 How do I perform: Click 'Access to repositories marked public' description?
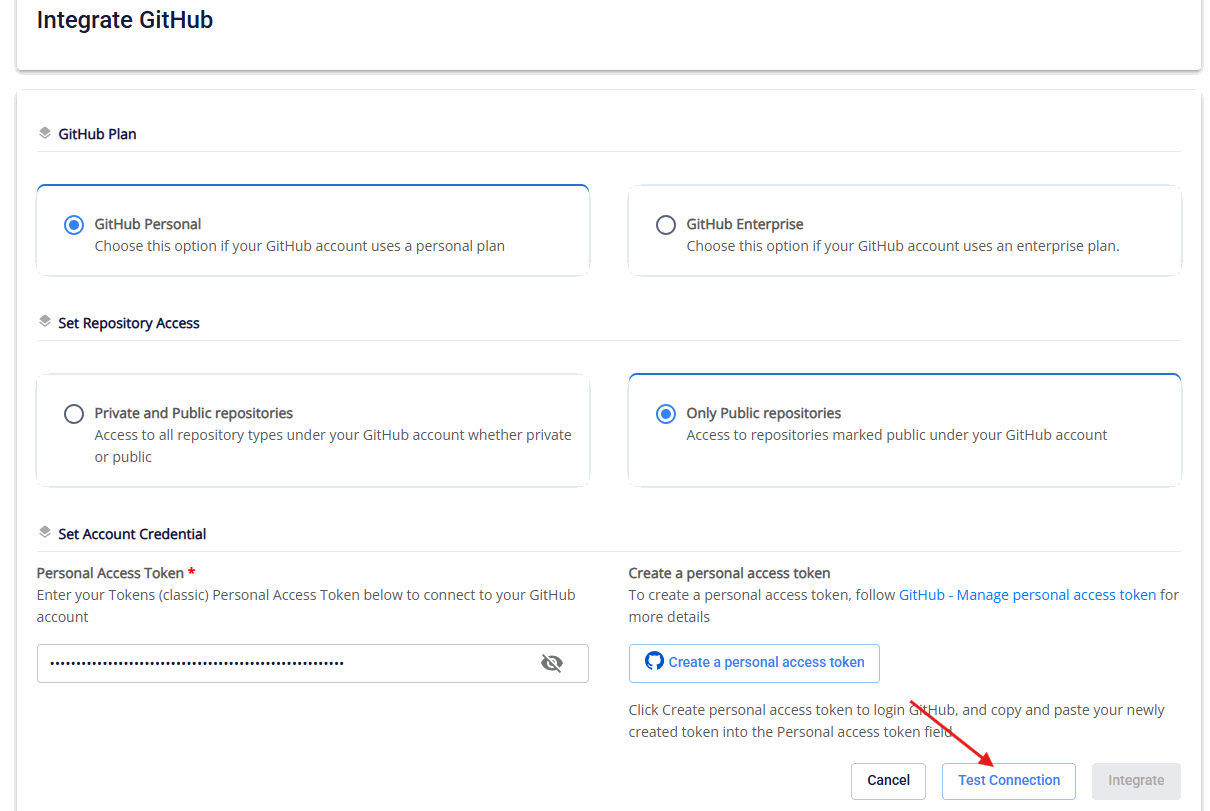tap(897, 435)
